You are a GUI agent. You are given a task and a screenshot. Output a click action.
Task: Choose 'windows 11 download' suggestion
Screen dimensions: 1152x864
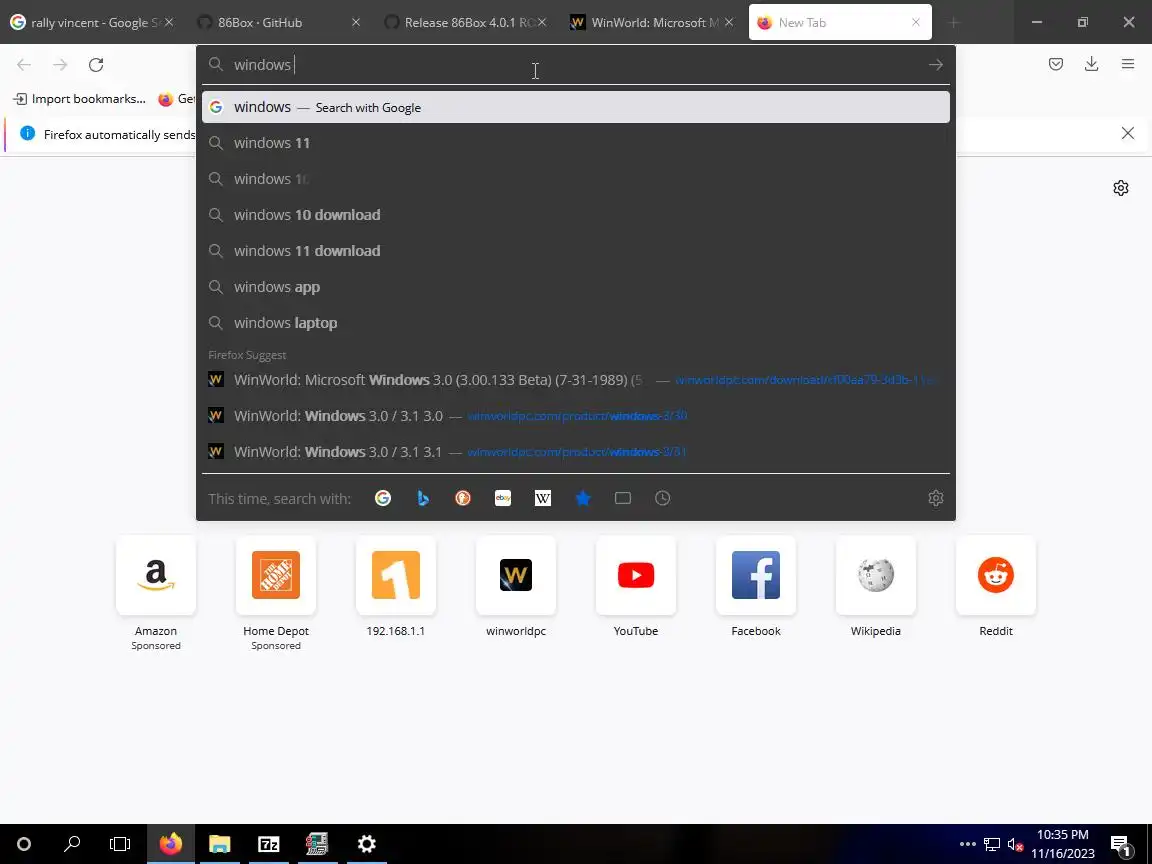[575, 251]
